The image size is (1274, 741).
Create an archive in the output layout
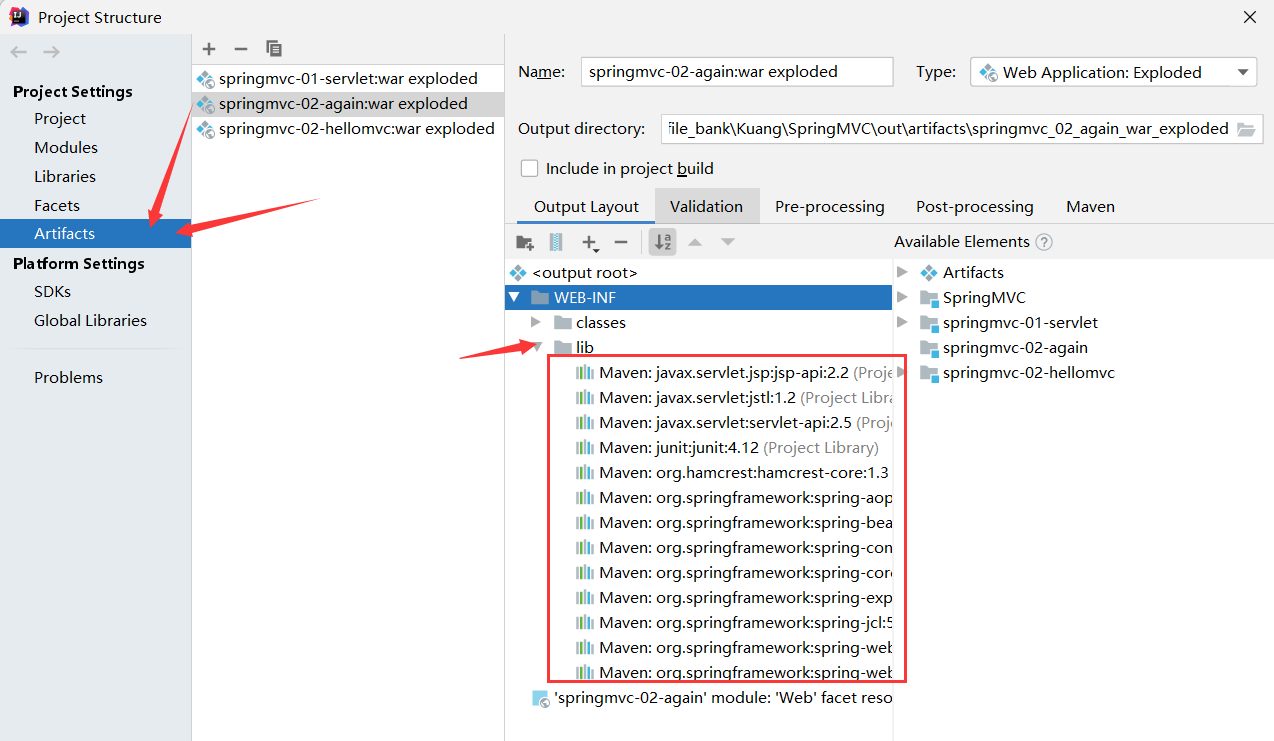pos(556,241)
